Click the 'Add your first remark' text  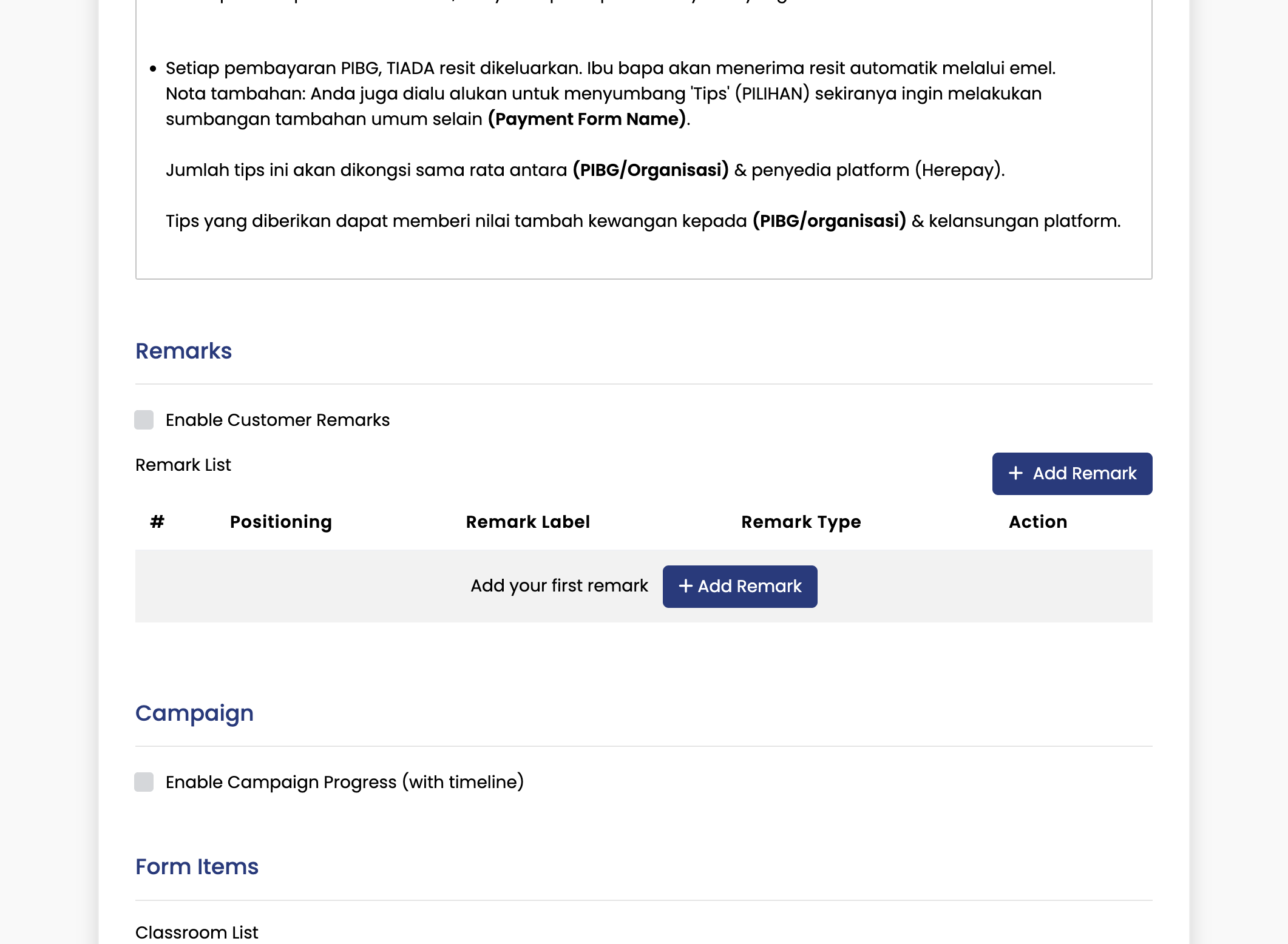(559, 585)
